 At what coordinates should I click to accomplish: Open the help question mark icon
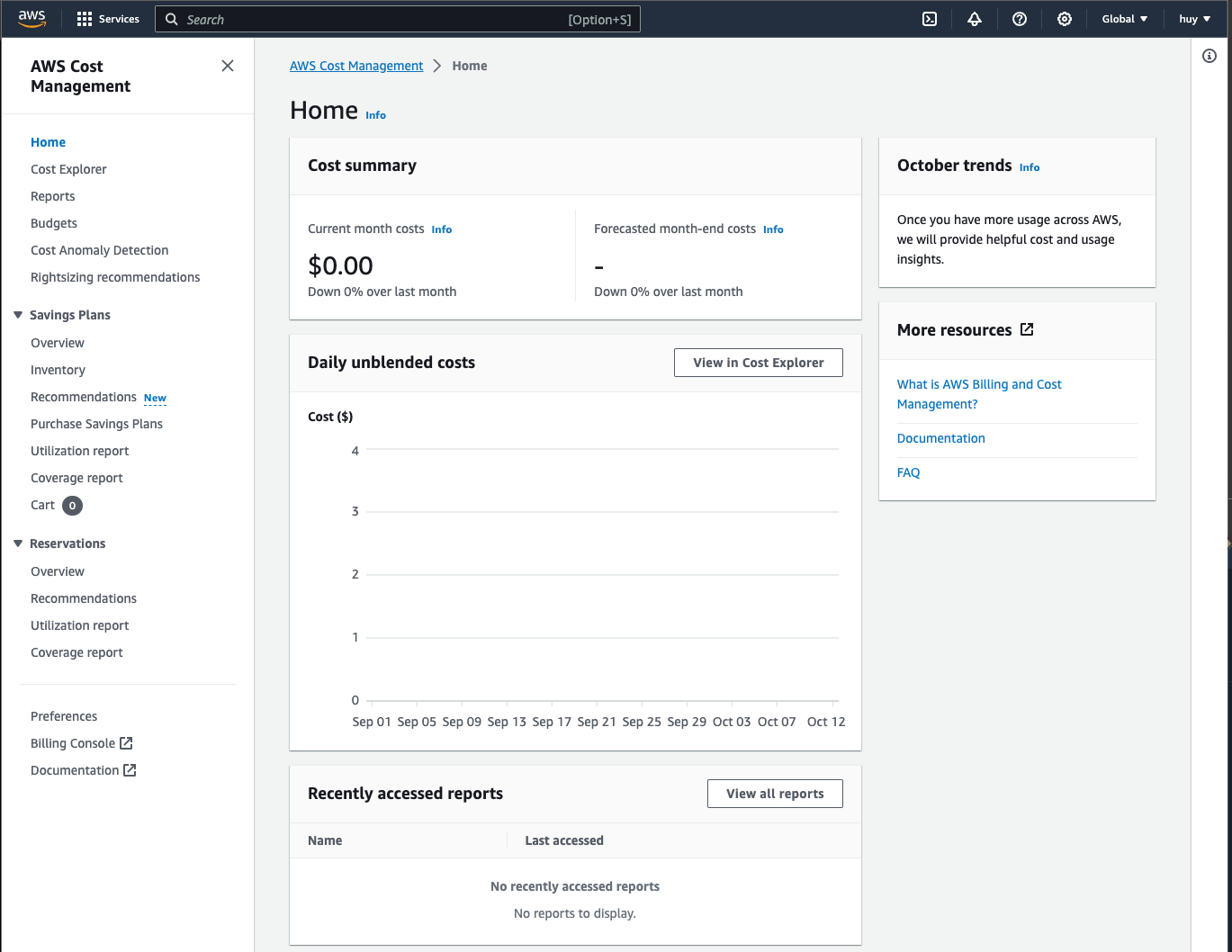[1020, 19]
